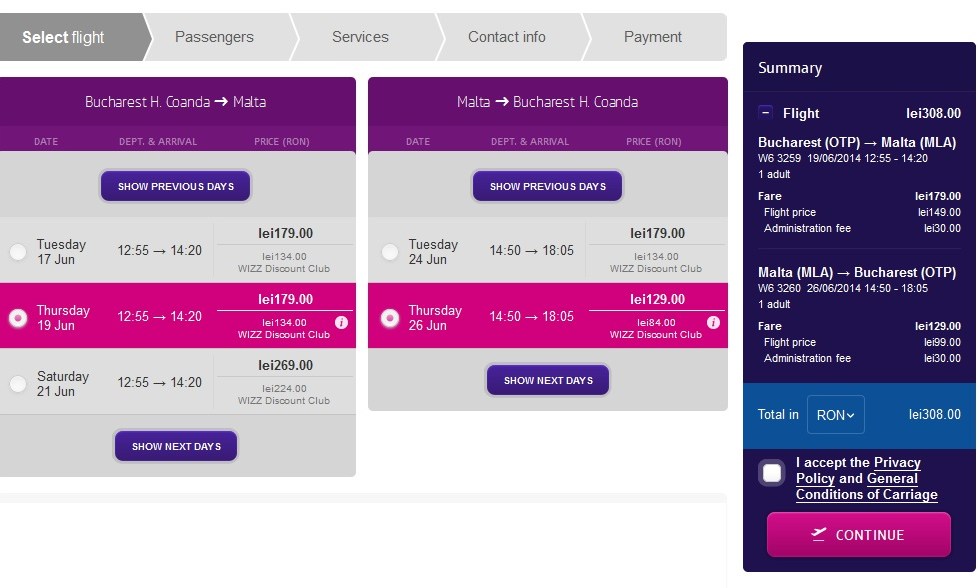
Task: Select Thursday 26 Jun return radio button
Action: (390, 318)
